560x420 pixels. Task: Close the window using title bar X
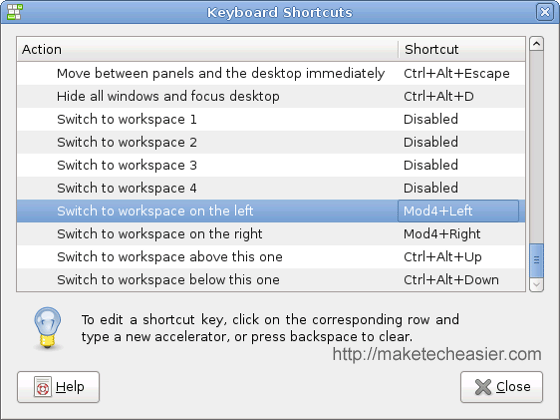click(x=545, y=12)
